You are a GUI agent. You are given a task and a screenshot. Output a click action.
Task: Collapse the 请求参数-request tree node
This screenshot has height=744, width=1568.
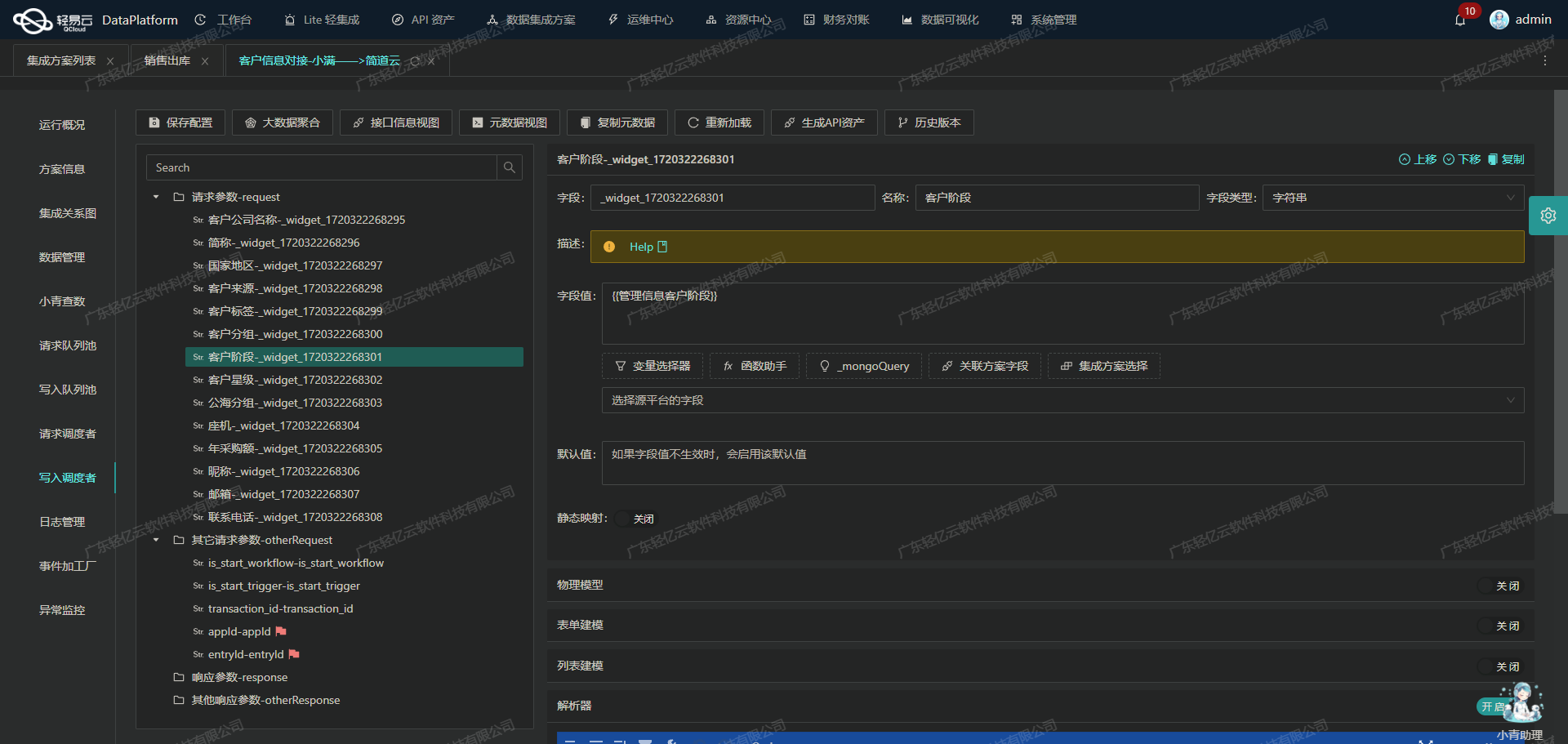[155, 197]
